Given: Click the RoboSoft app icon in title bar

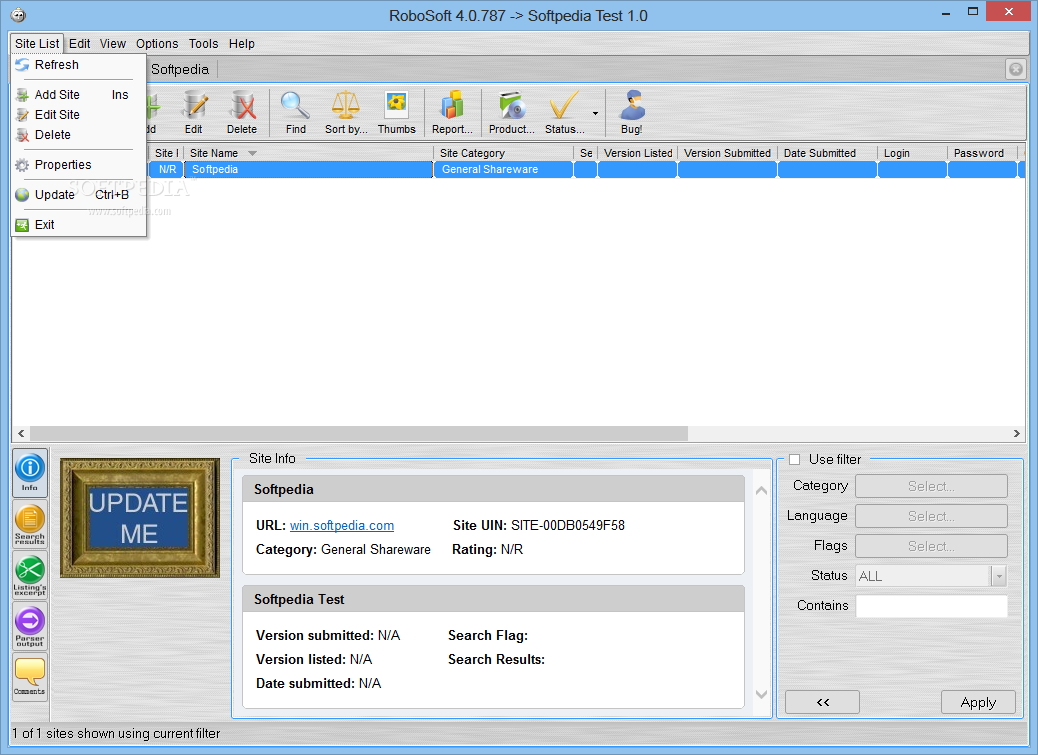Looking at the screenshot, I should pyautogui.click(x=18, y=15).
